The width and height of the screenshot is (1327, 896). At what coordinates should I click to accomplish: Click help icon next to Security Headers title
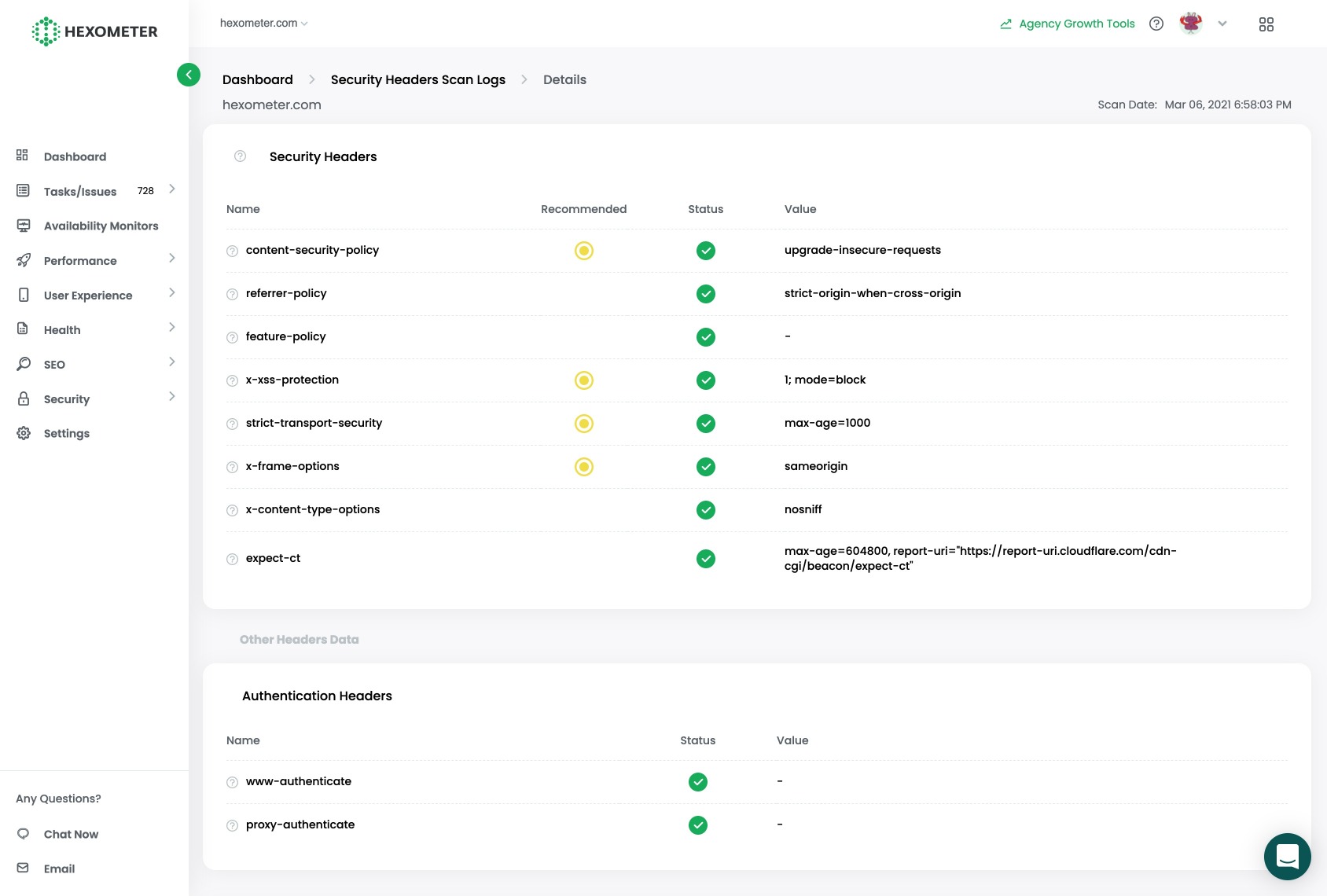pos(241,156)
